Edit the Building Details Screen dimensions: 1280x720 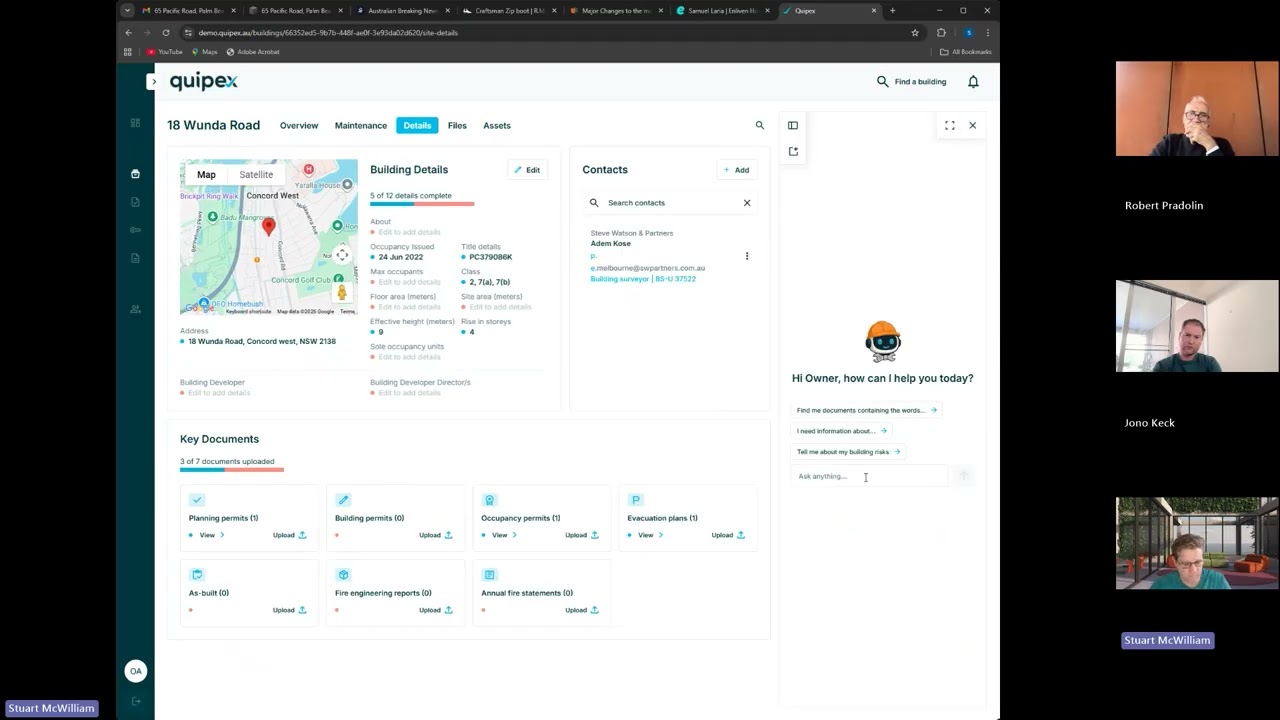527,170
